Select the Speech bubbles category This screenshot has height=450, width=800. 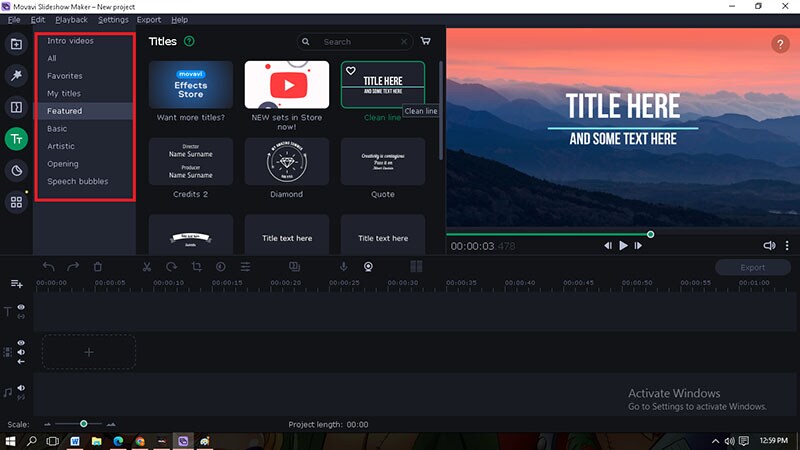tap(78, 181)
